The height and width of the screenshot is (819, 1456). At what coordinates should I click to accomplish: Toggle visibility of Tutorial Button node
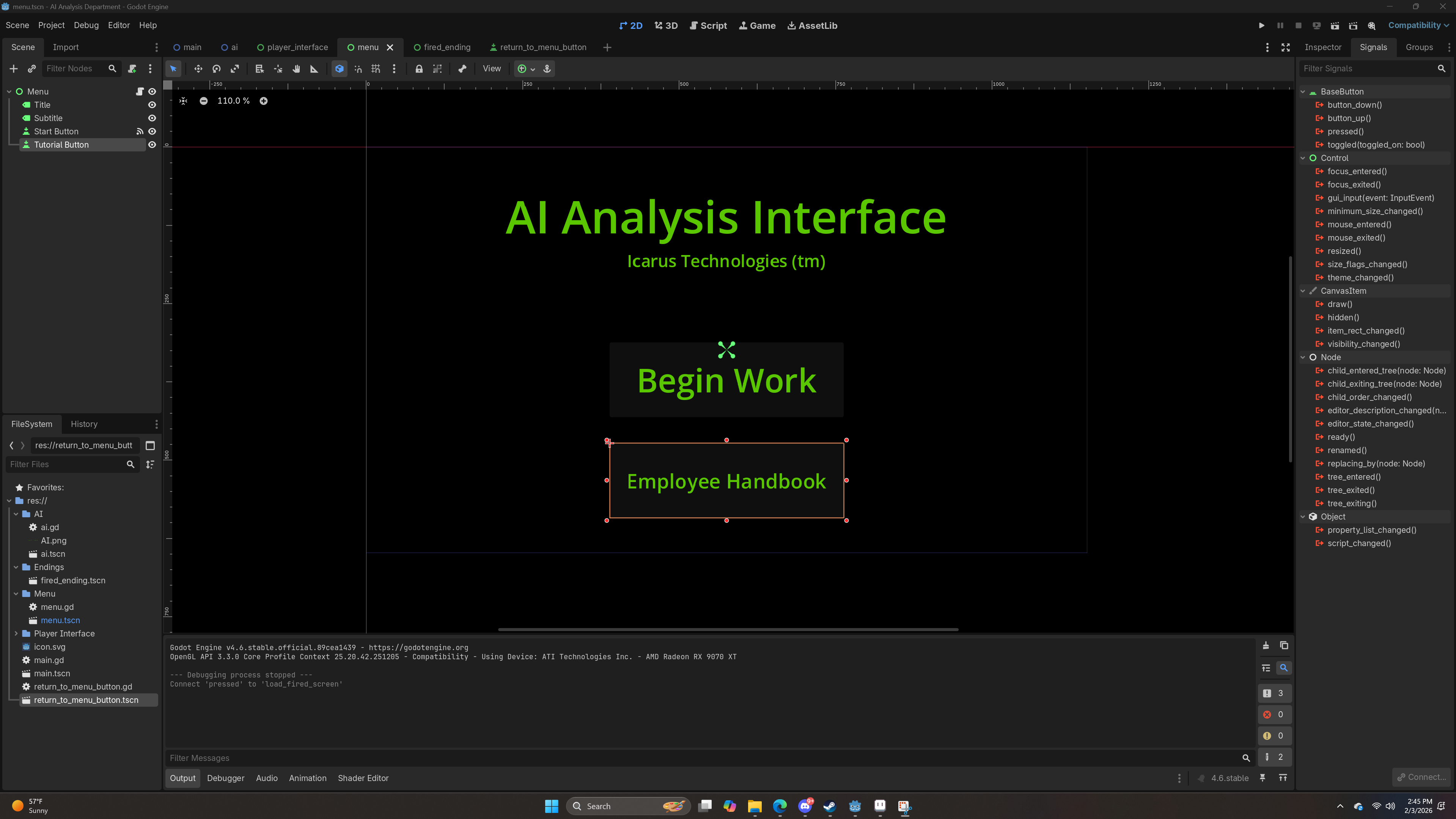click(152, 145)
